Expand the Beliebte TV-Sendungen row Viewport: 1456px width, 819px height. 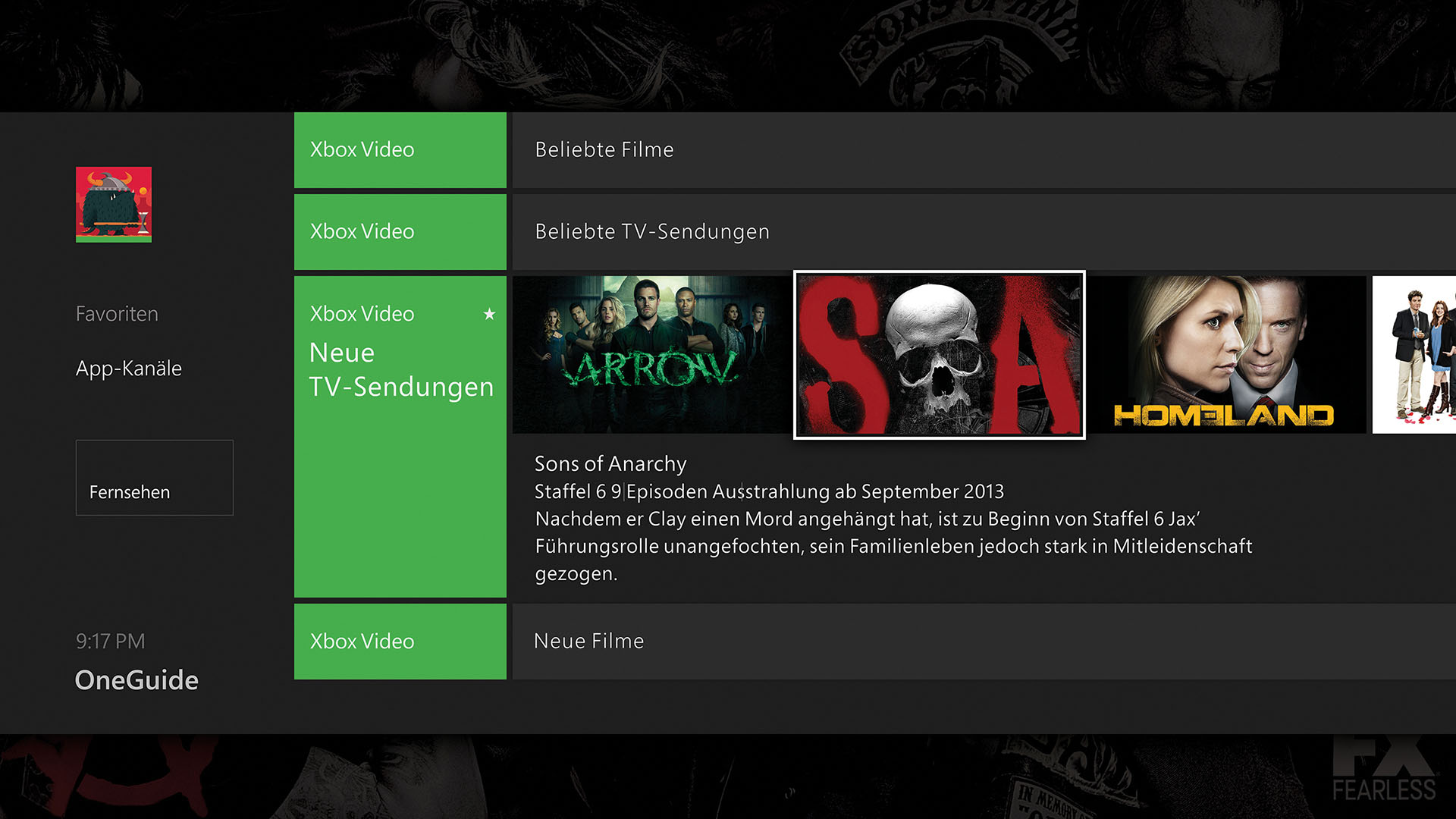tap(984, 232)
